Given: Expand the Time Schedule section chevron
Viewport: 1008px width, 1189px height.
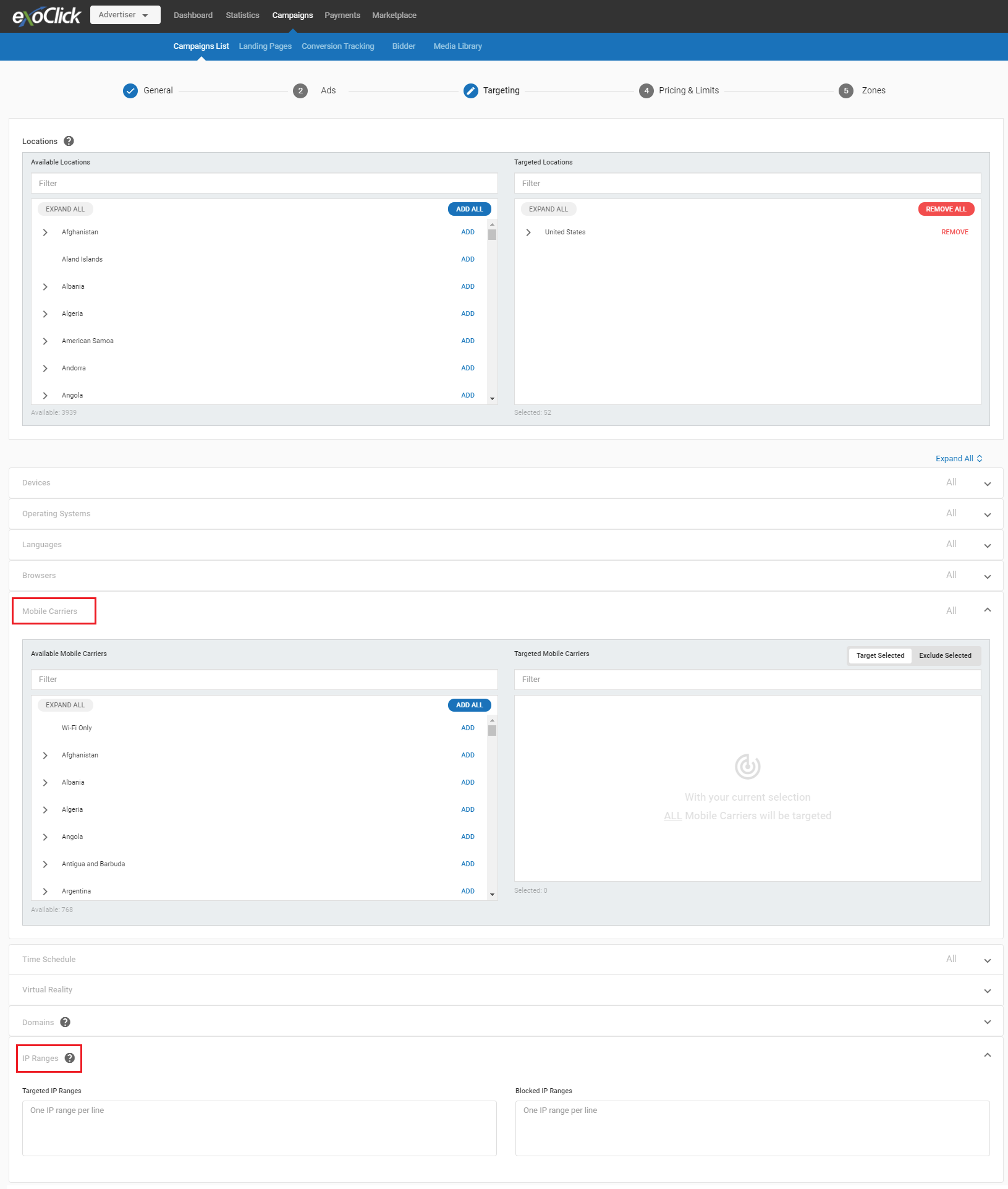Looking at the screenshot, I should [x=988, y=960].
